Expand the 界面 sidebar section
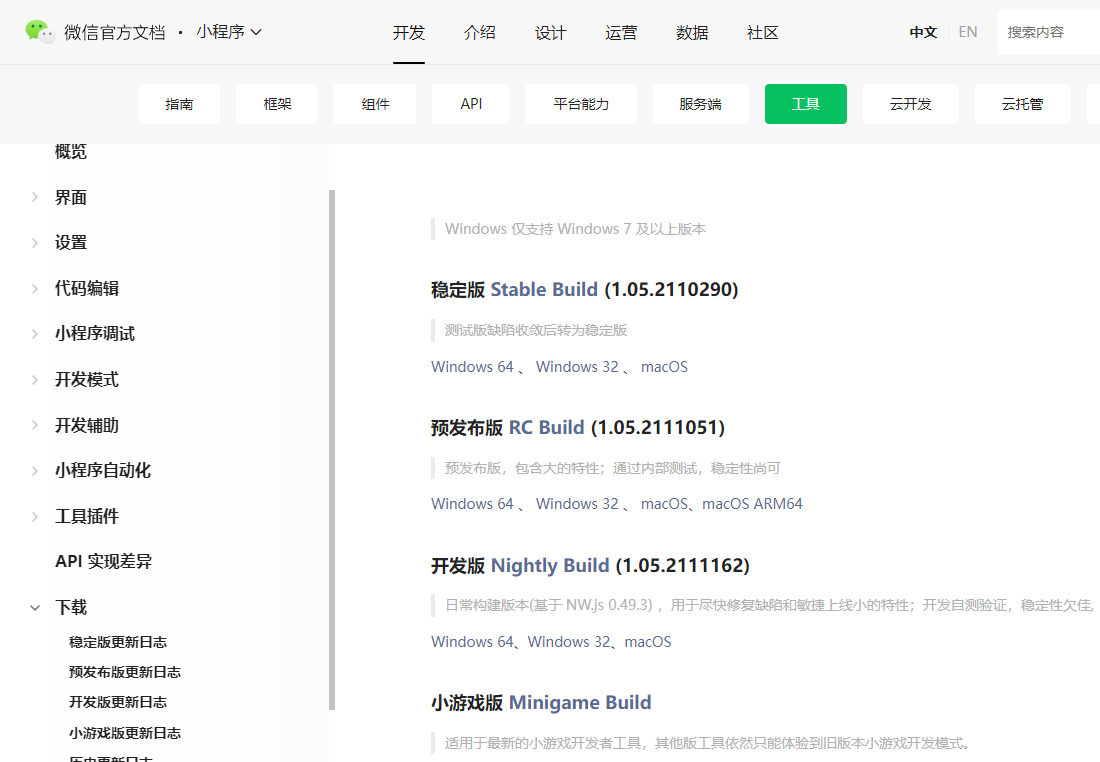 click(35, 198)
